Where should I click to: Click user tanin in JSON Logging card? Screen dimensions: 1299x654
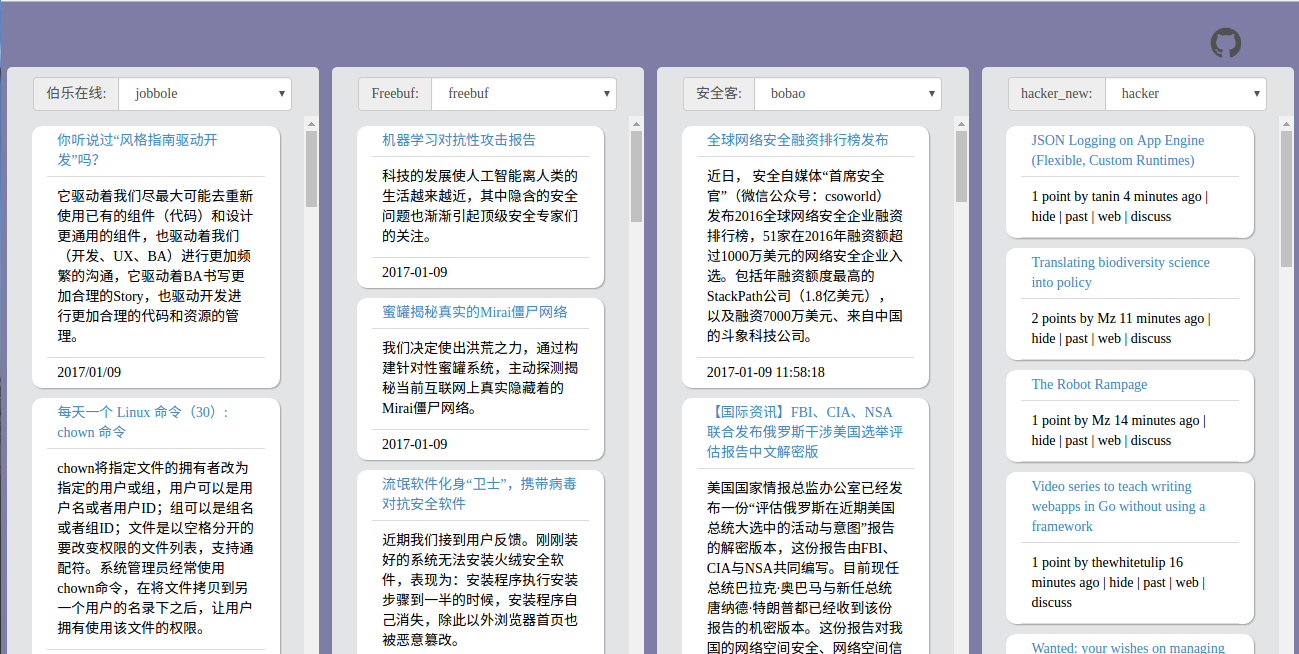click(x=1106, y=196)
